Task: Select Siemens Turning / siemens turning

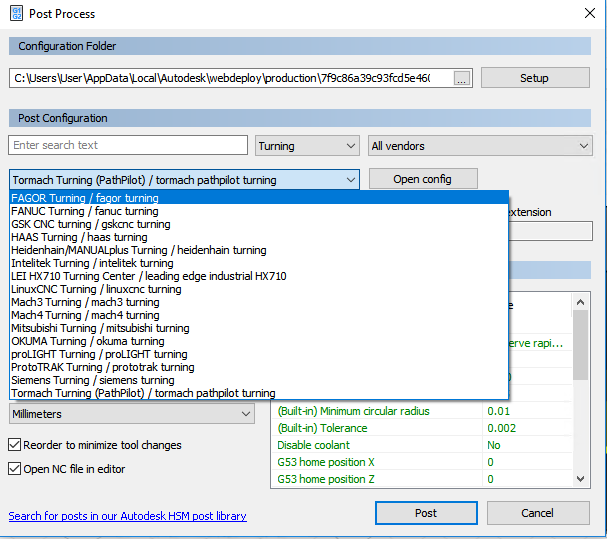Action: coord(259,380)
